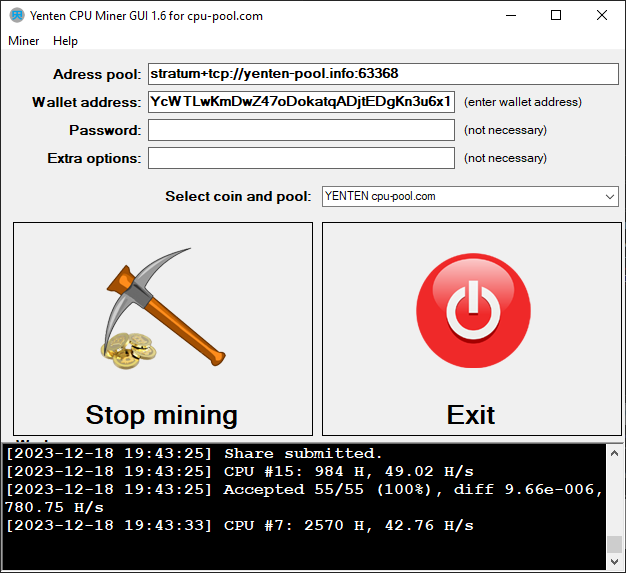Click the 'CPU #7: 2570 H, 42.76 H/s' log line
Image resolution: width=626 pixels, height=573 pixels.
(x=240, y=525)
